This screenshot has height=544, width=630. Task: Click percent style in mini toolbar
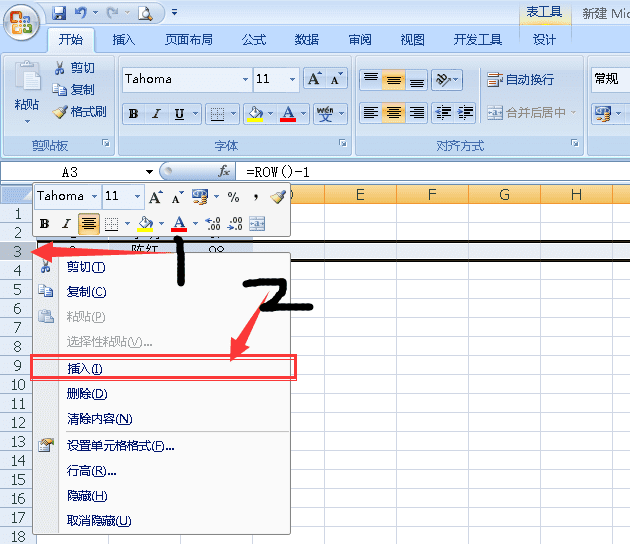point(233,197)
